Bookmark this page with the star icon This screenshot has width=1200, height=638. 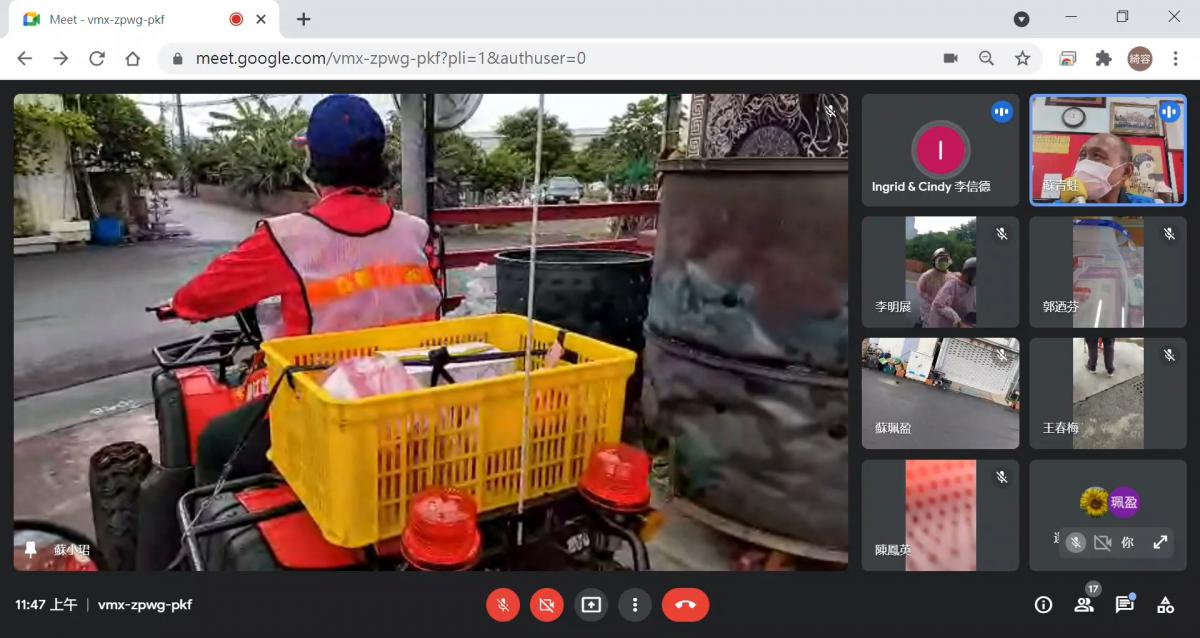(1022, 58)
